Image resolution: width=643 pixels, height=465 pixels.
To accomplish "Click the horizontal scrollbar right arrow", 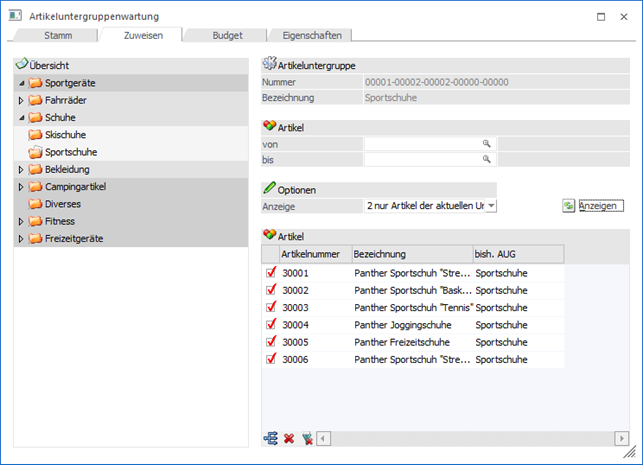I will (622, 438).
